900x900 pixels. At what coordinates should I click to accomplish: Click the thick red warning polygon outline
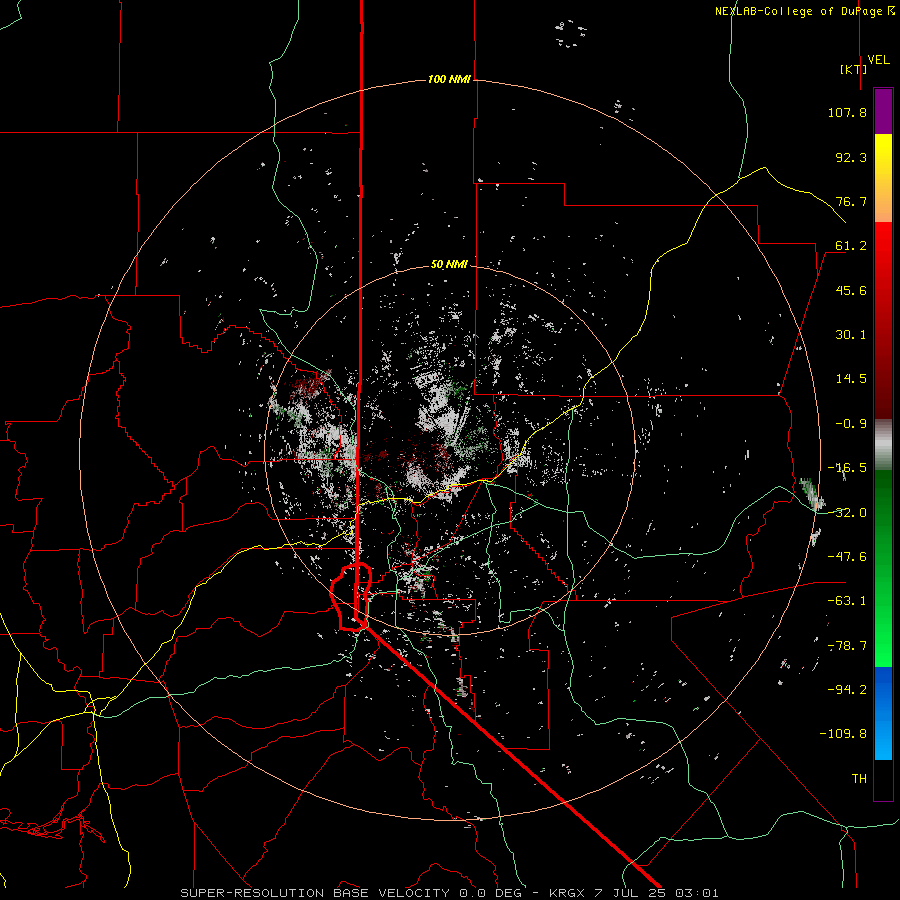coord(351,597)
